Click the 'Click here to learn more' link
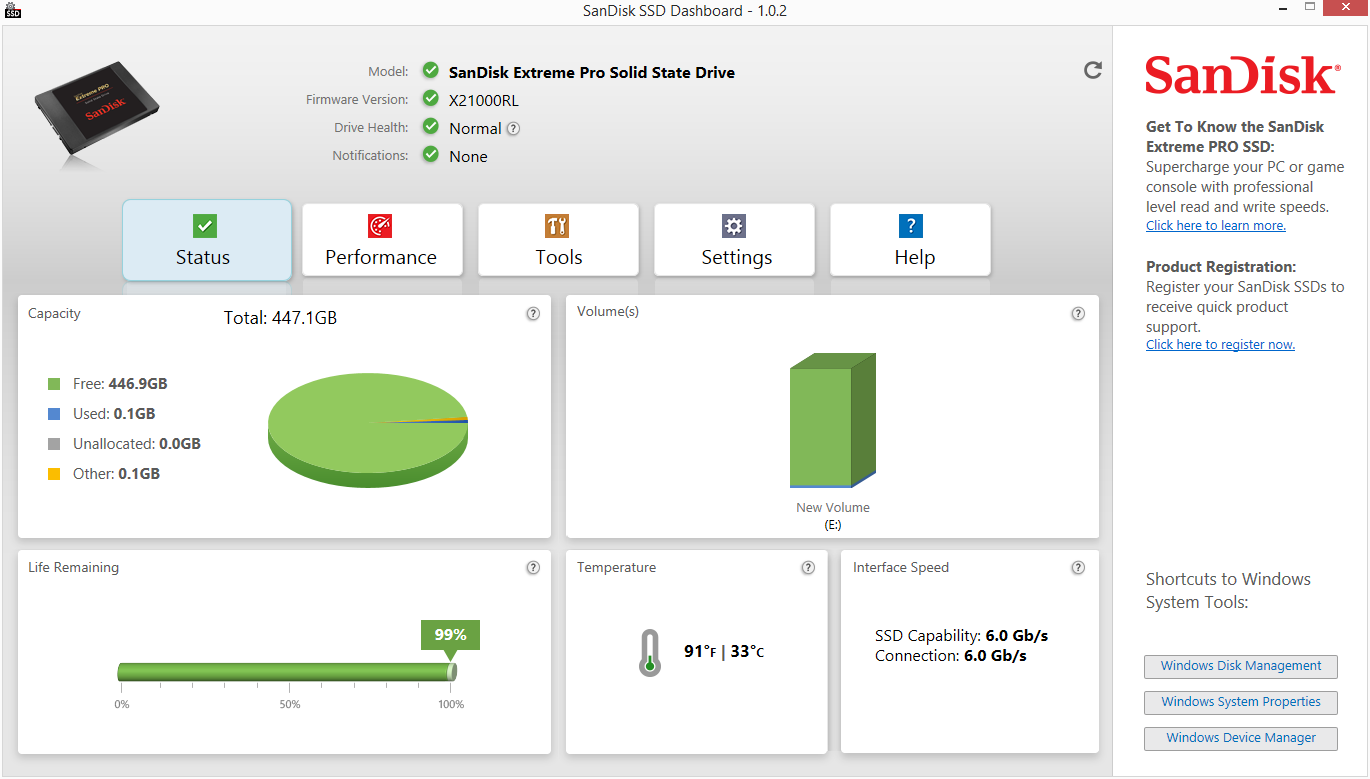The height and width of the screenshot is (779, 1370). [1216, 226]
